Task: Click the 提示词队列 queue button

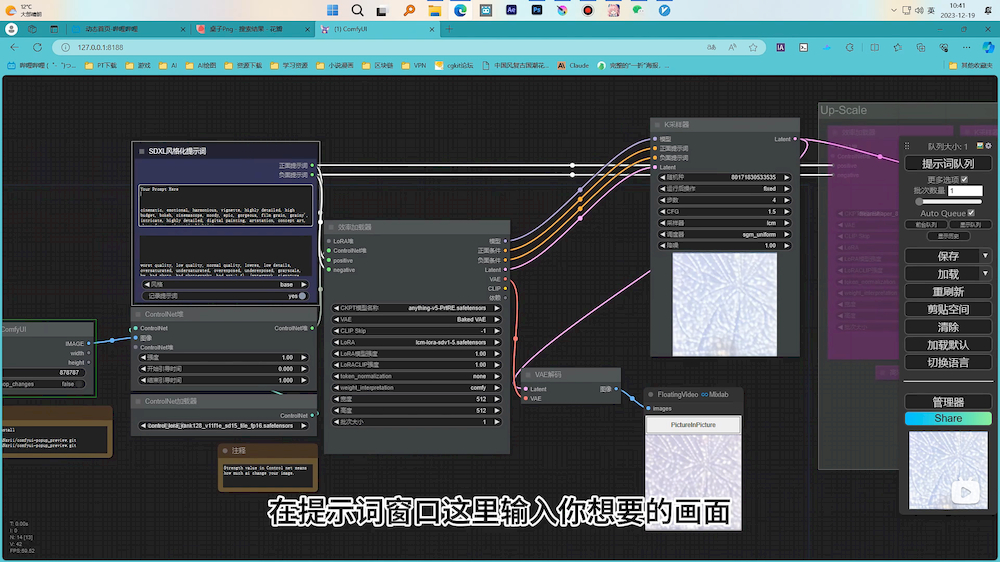Action: [947, 163]
